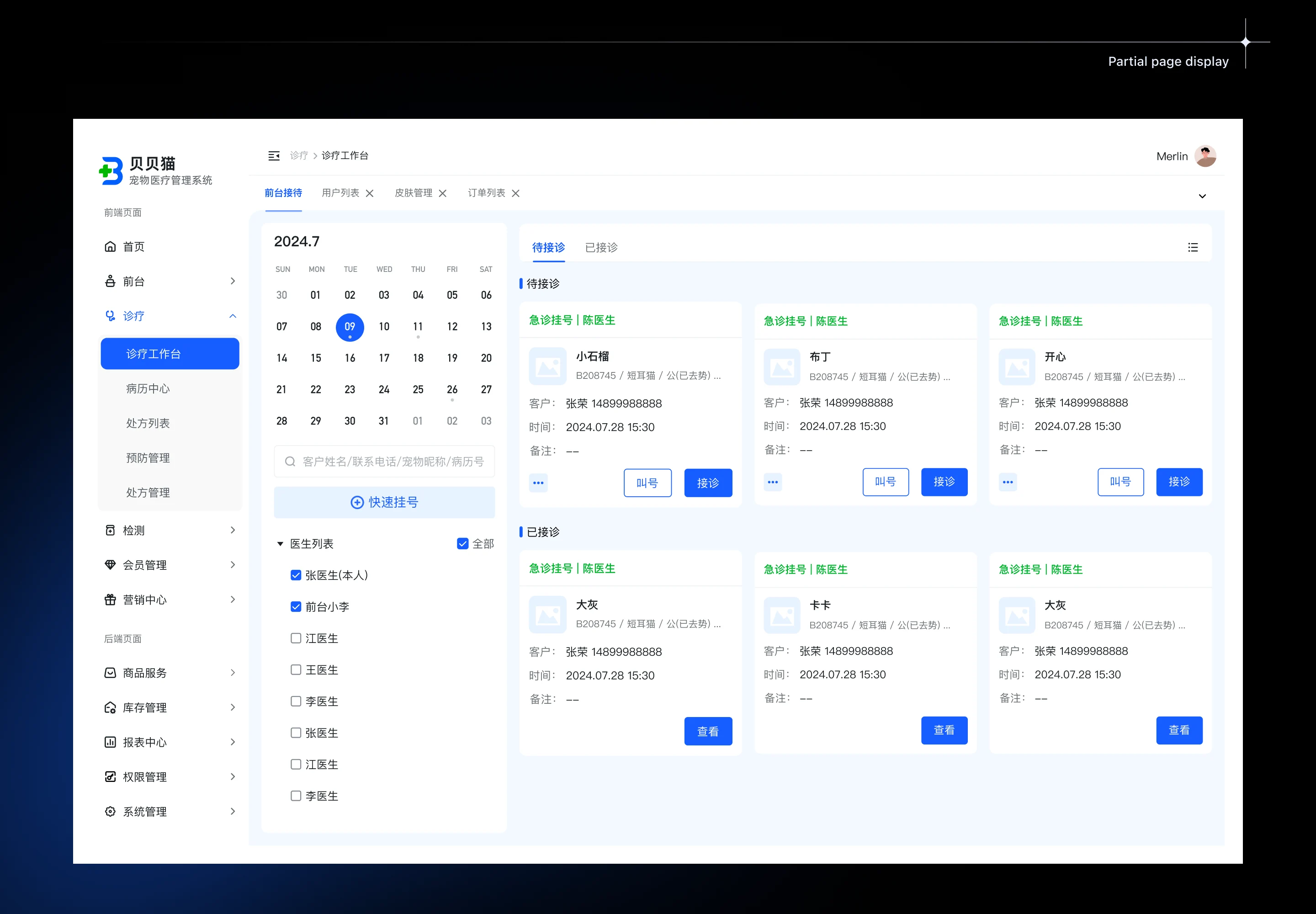Click the sidebar collapse menu icon

click(x=274, y=156)
